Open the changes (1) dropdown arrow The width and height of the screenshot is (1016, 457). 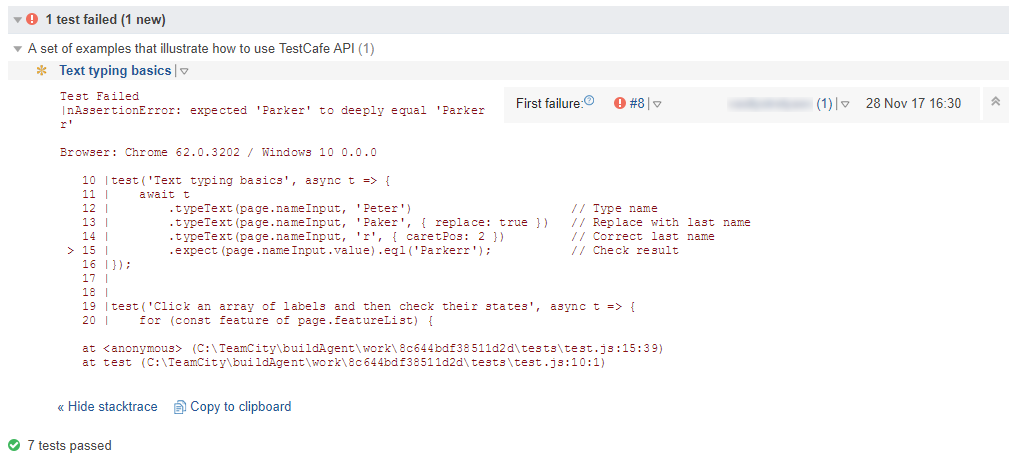tap(845, 104)
